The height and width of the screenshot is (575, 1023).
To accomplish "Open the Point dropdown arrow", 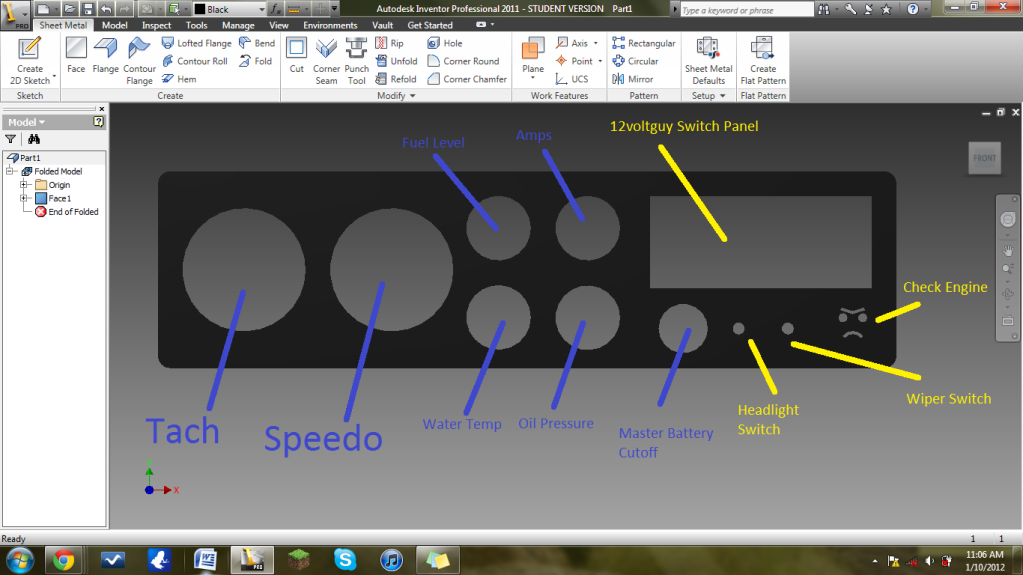I will click(600, 61).
